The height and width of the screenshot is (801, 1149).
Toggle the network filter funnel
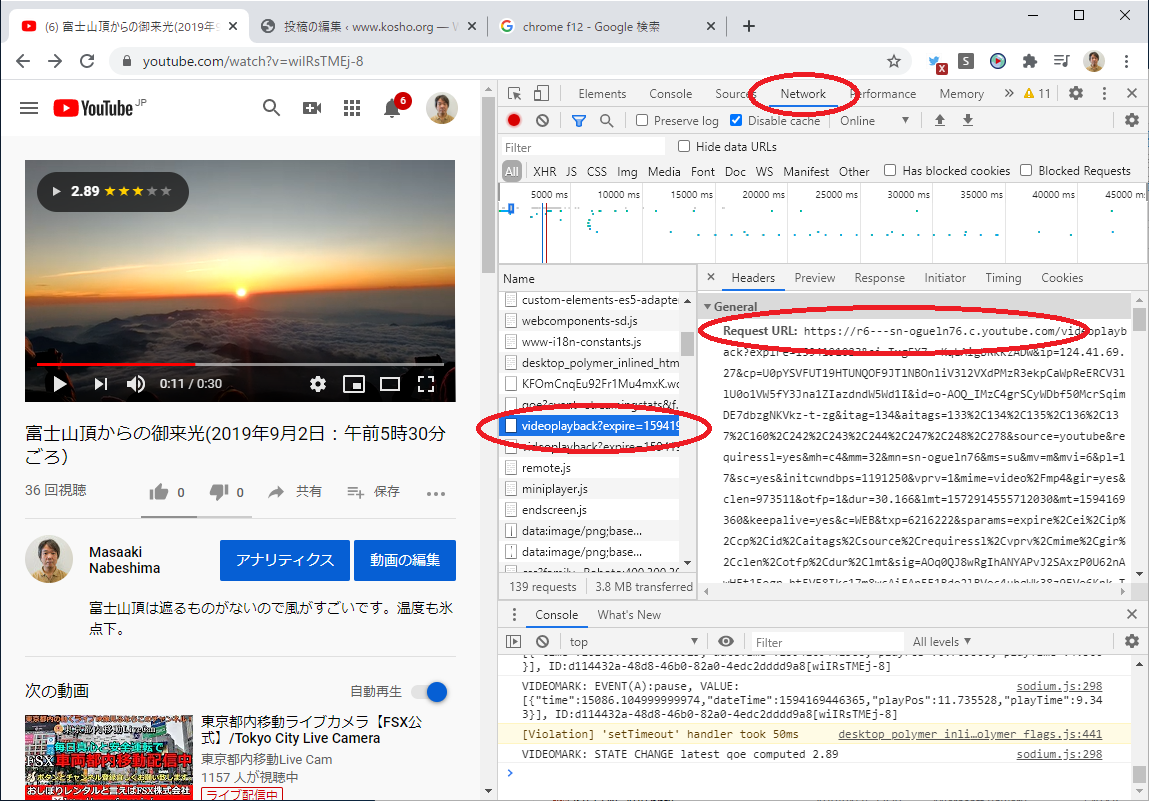(x=578, y=121)
